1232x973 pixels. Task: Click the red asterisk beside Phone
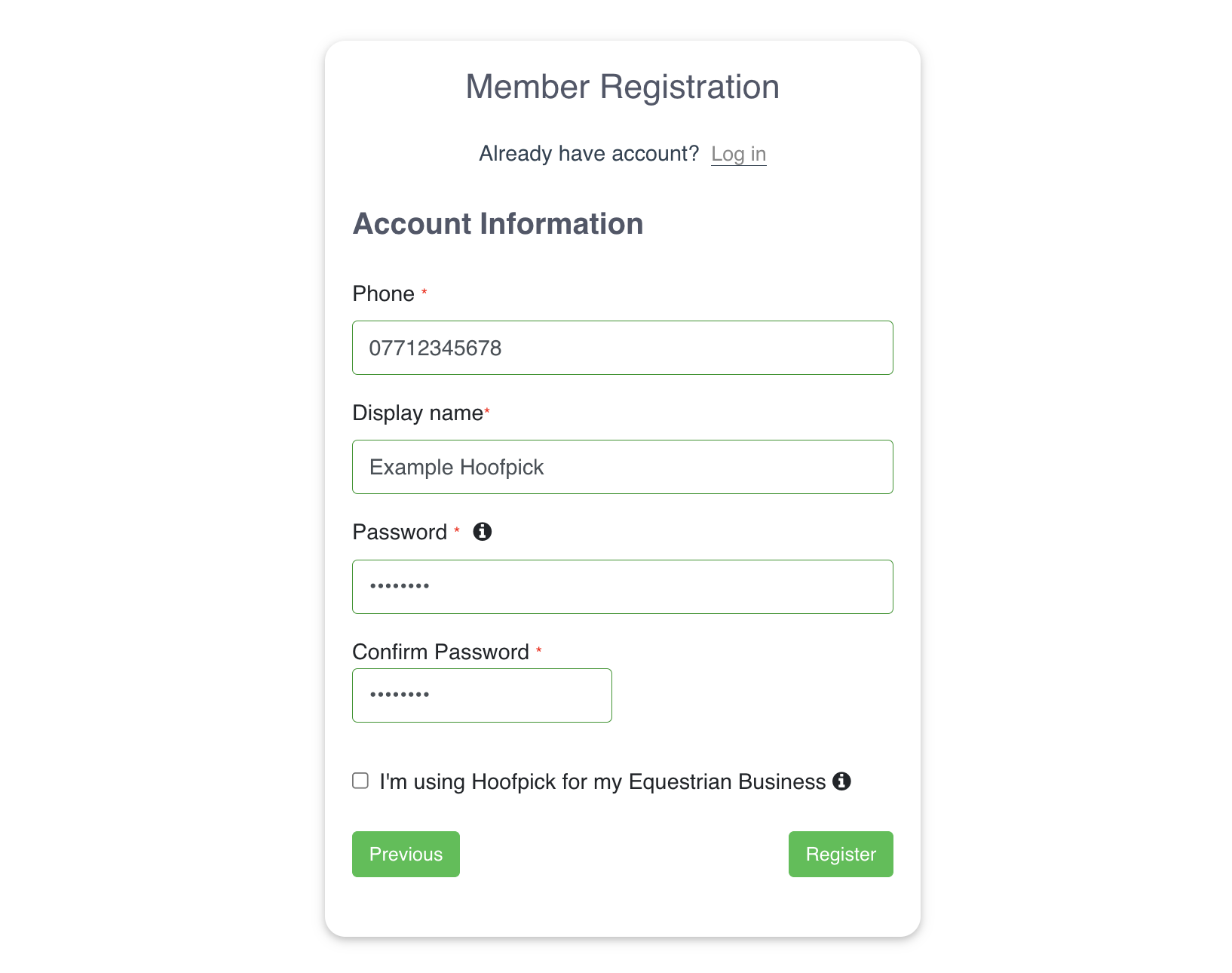pyautogui.click(x=424, y=291)
